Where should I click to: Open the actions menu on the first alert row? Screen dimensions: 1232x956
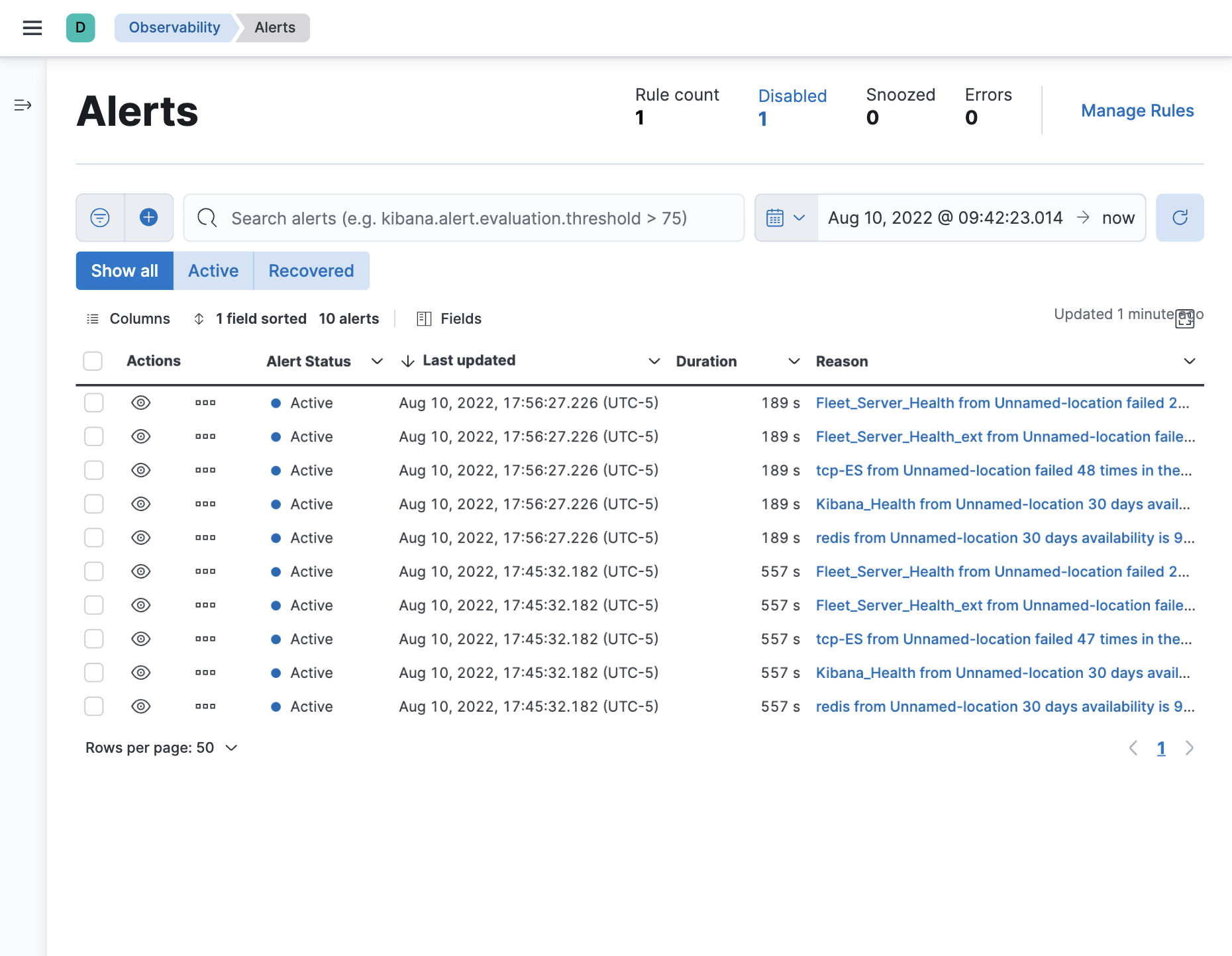pyautogui.click(x=205, y=403)
